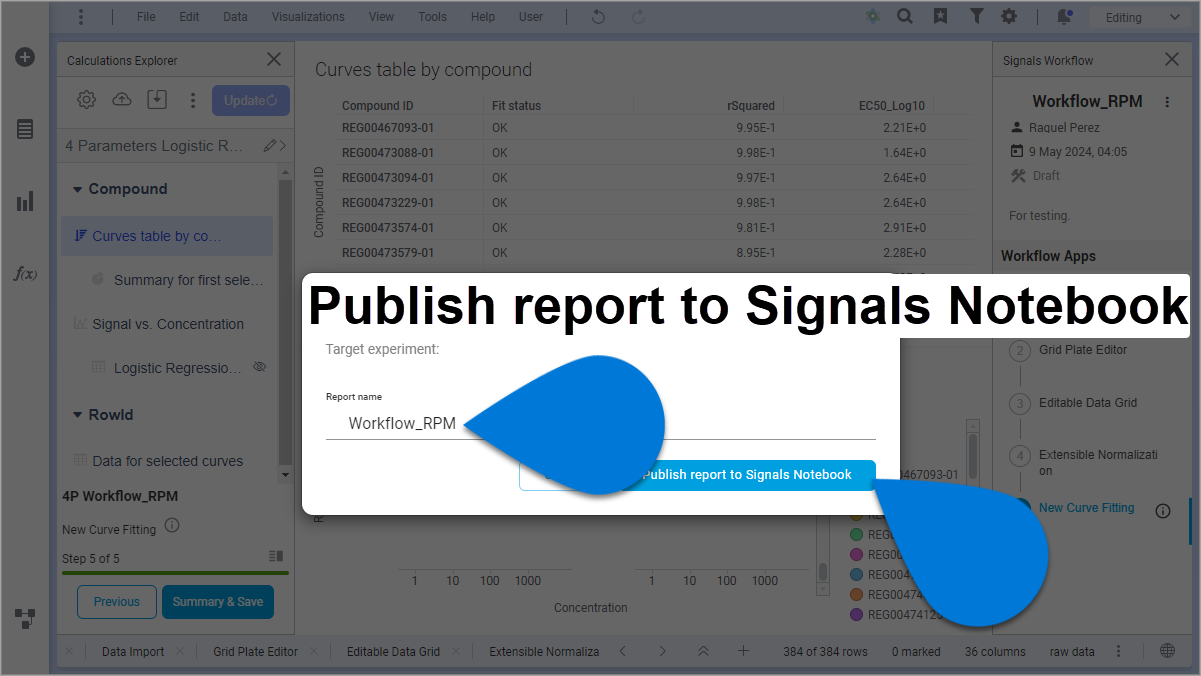Select Data for selected curves tree item

tap(166, 461)
